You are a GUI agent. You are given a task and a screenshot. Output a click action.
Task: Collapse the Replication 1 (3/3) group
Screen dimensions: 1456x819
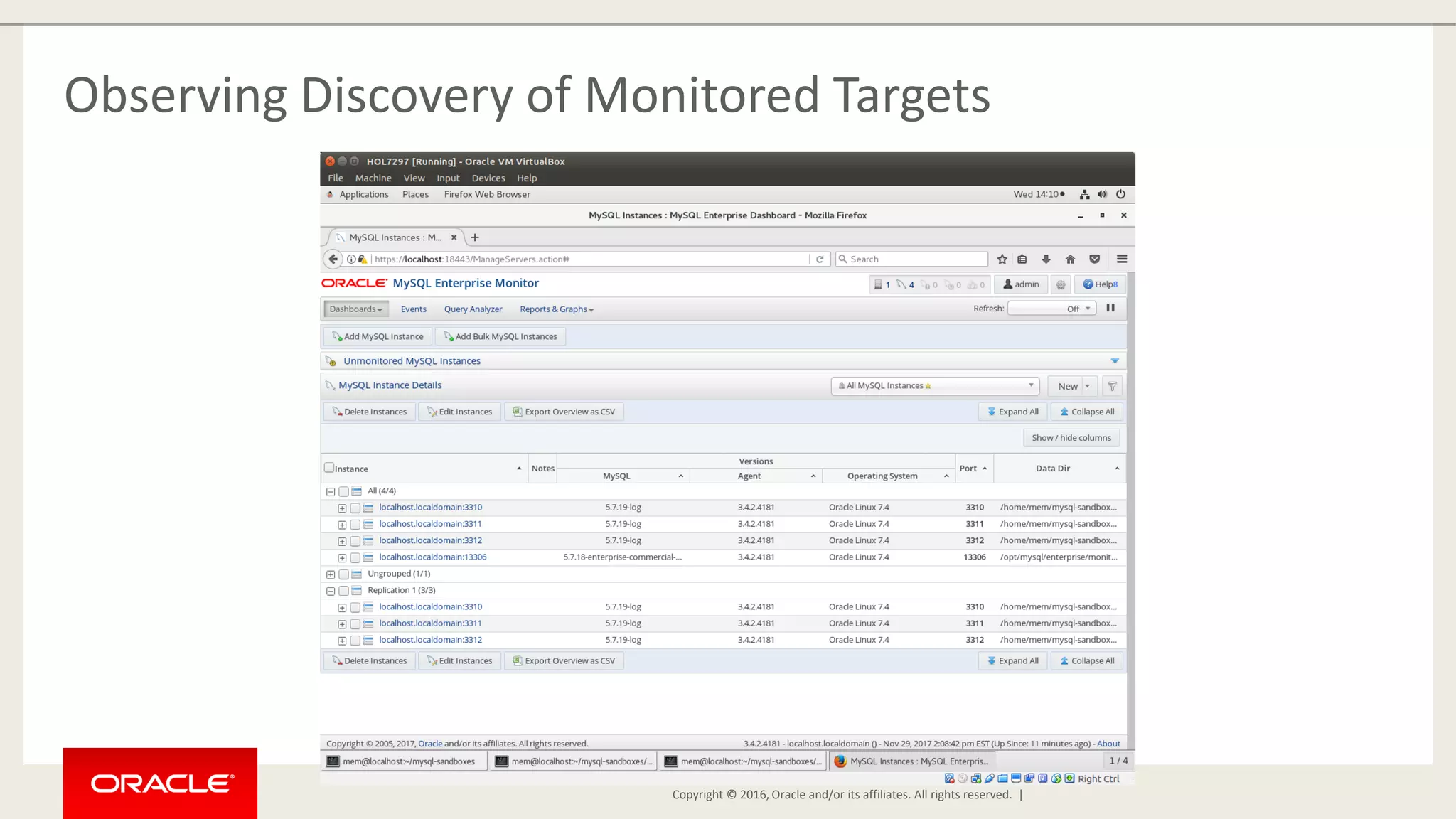pyautogui.click(x=331, y=591)
